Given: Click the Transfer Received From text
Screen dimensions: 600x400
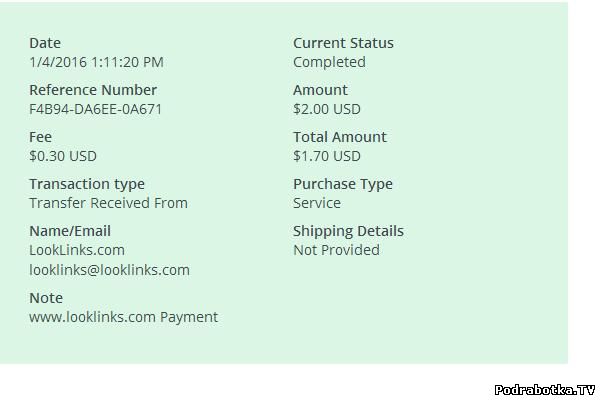Looking at the screenshot, I should (108, 203).
